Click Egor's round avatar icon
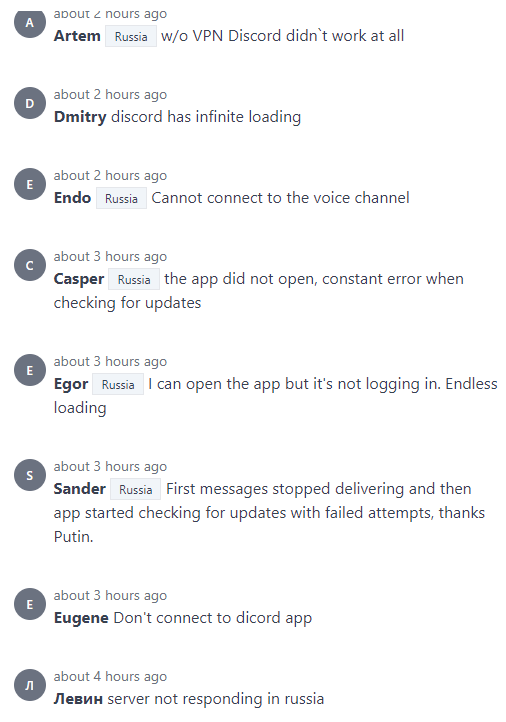 pyautogui.click(x=30, y=370)
